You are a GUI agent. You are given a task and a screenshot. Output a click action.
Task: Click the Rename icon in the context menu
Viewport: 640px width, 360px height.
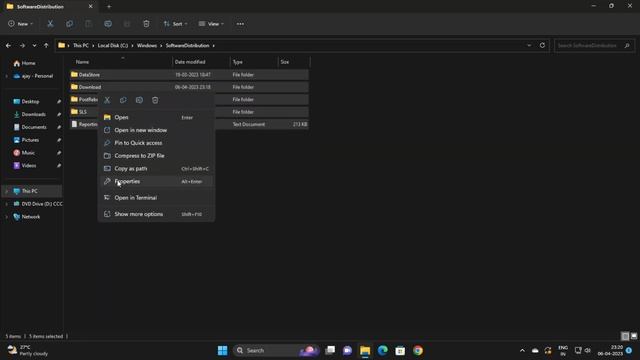click(x=139, y=100)
